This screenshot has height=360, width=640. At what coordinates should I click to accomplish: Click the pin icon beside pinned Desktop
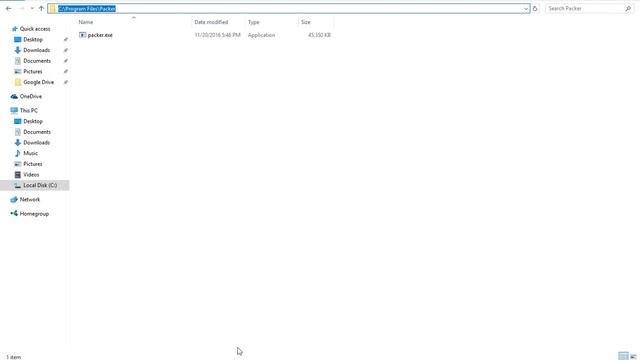point(66,40)
